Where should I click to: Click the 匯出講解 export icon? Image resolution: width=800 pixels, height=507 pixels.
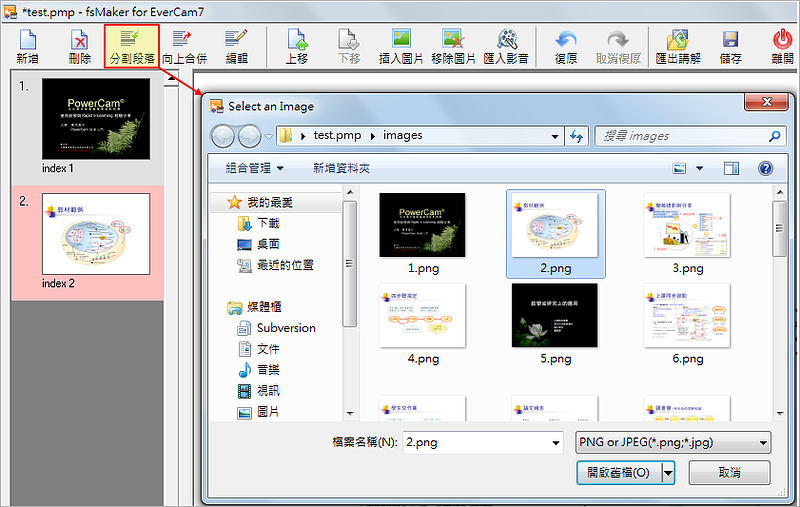click(x=677, y=45)
